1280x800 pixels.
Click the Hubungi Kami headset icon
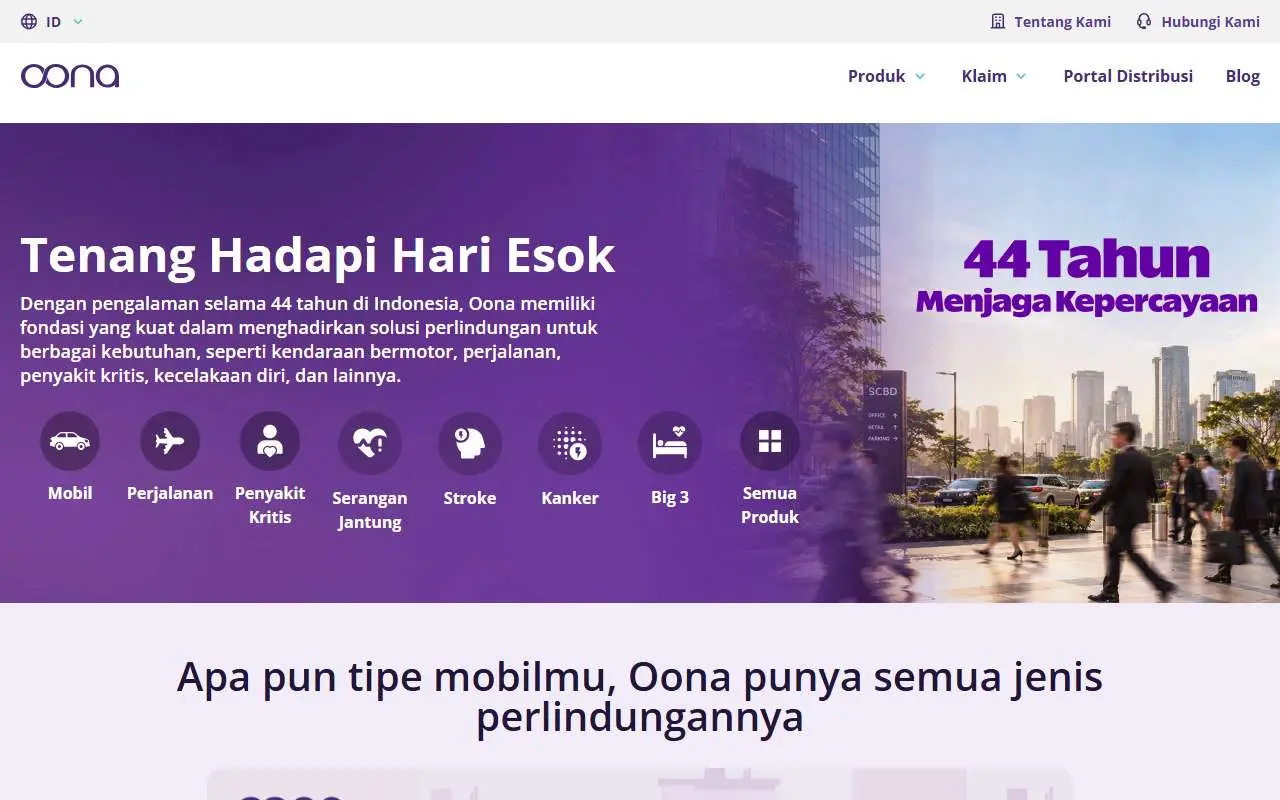pos(1144,21)
